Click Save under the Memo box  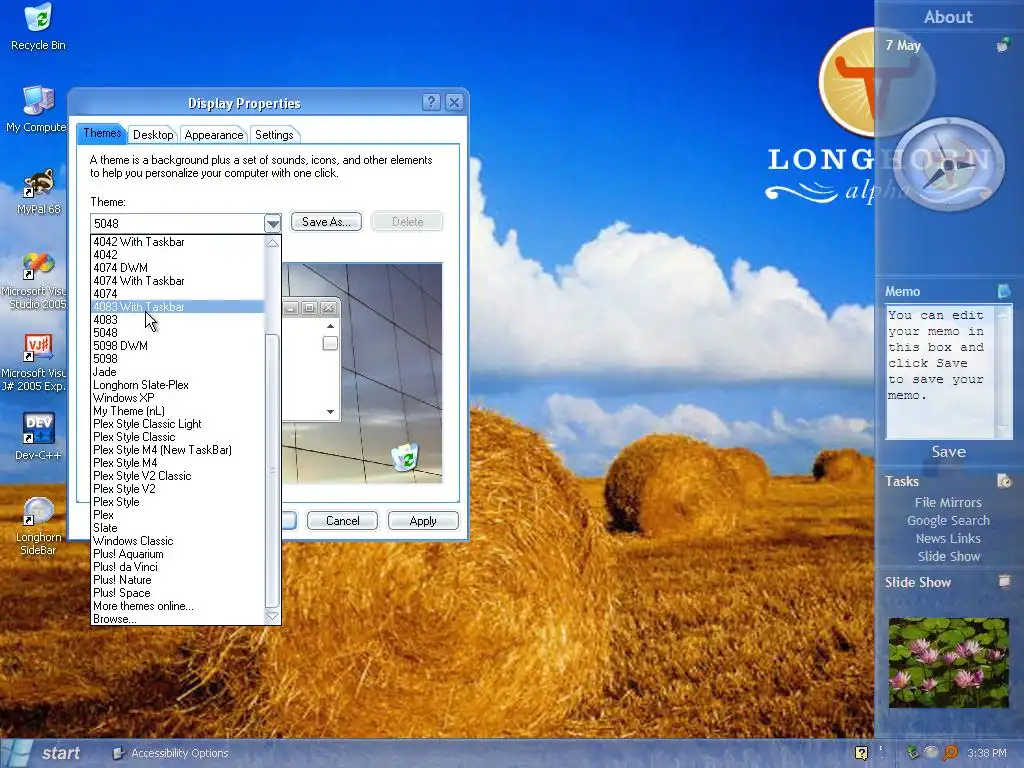coord(948,452)
